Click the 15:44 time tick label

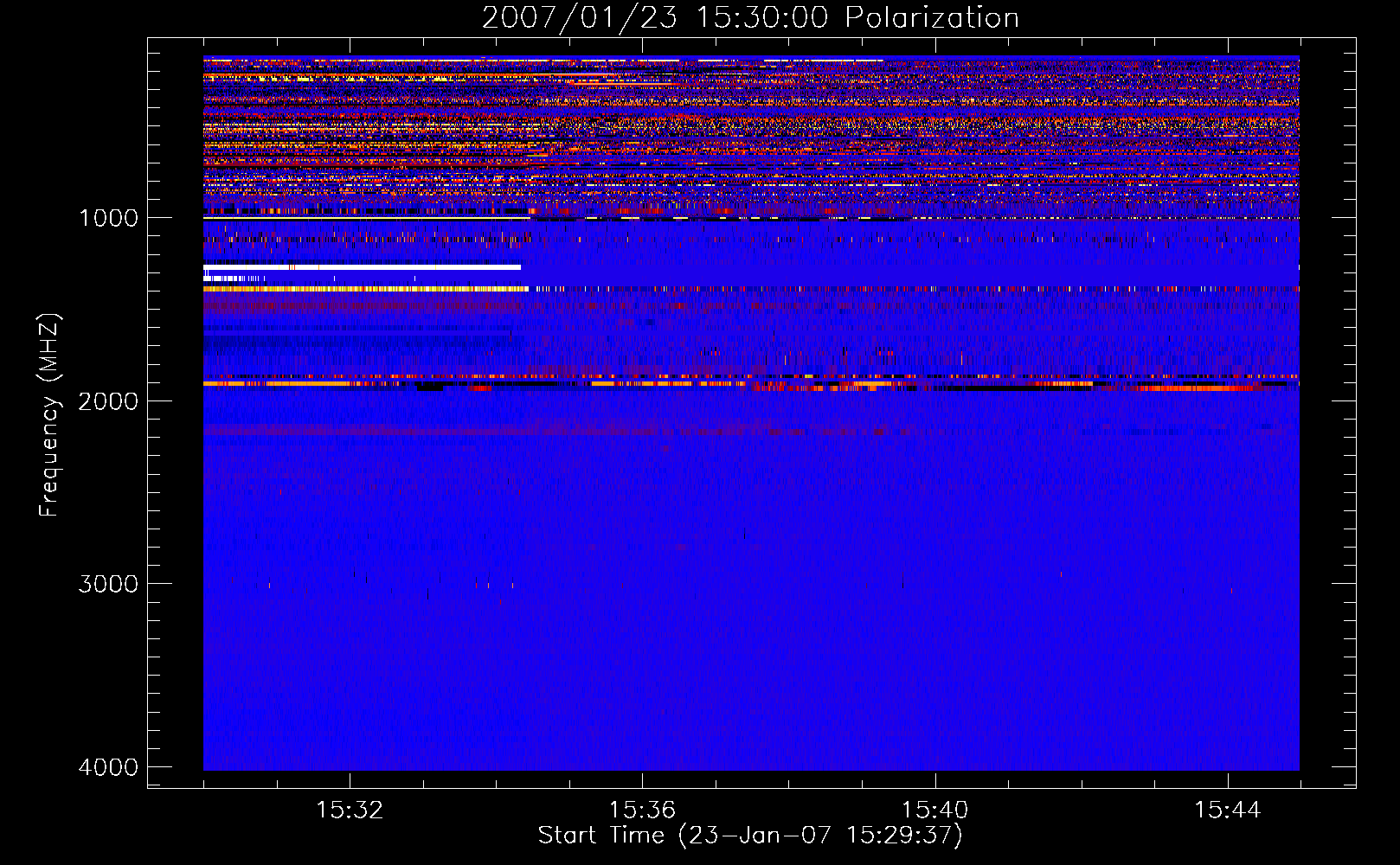[1228, 811]
